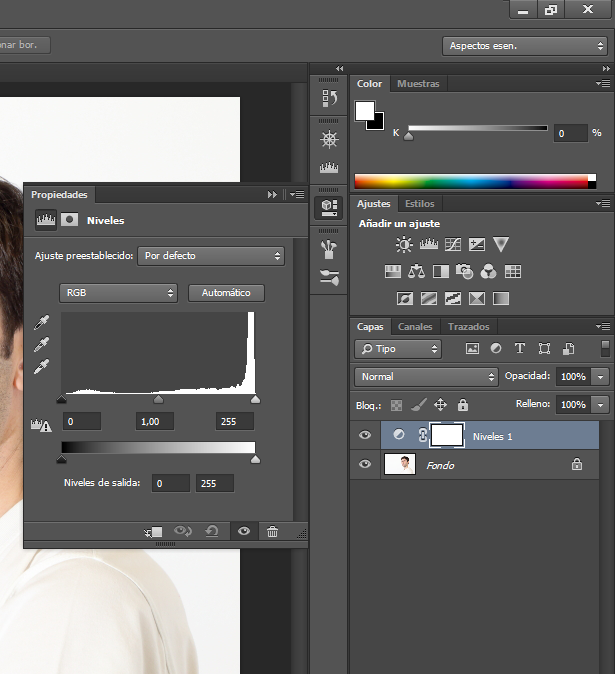This screenshot has height=674, width=615.
Task: Add a Posterize adjustment
Action: (429, 298)
